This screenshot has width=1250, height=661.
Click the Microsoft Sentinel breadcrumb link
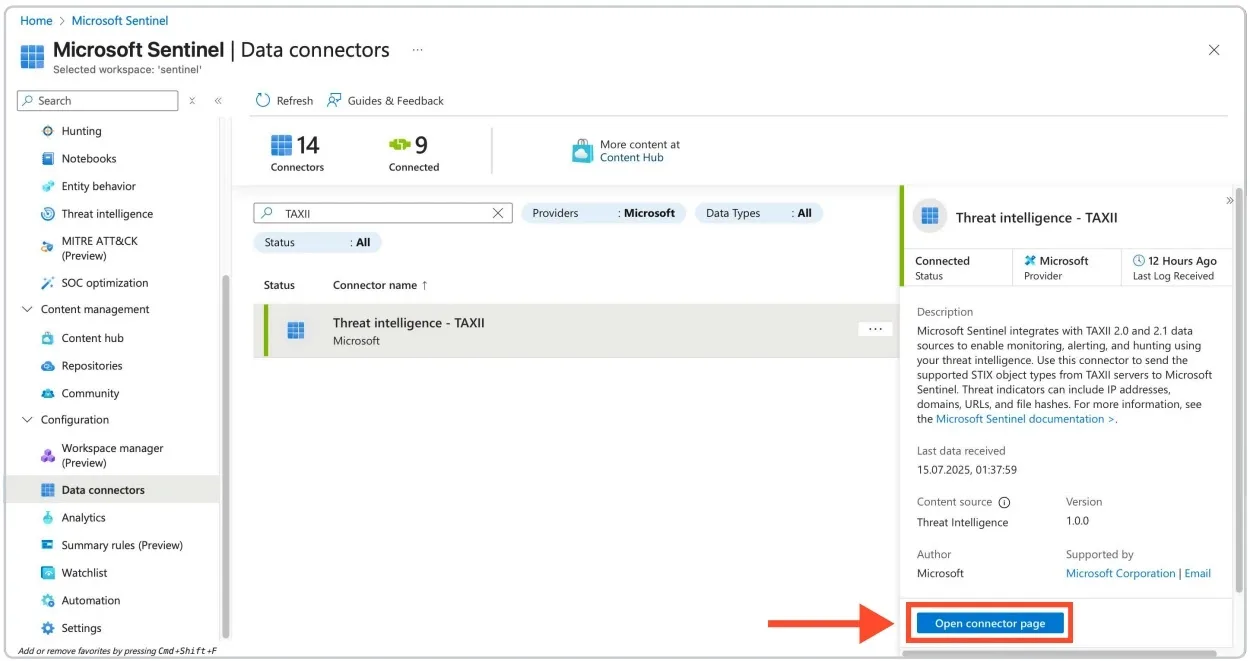(120, 21)
